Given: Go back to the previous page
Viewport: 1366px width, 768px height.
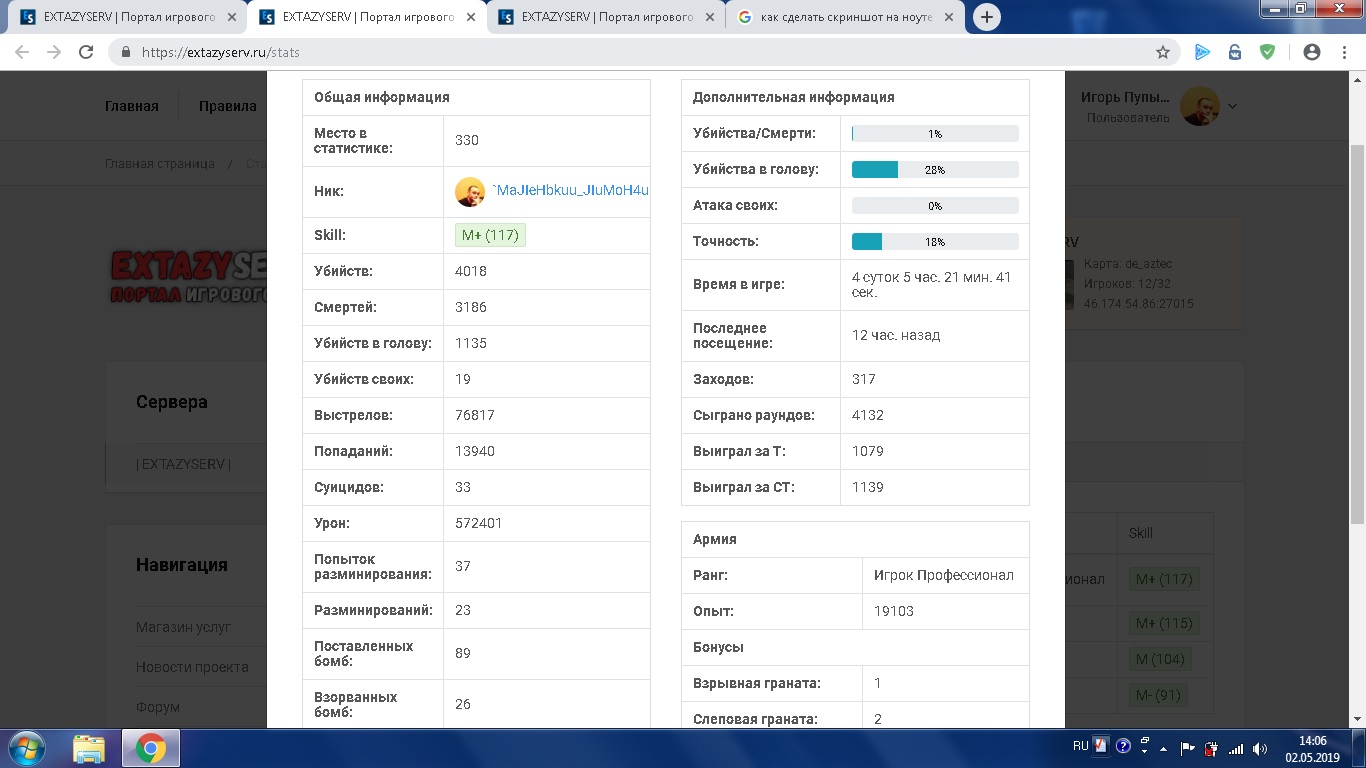Looking at the screenshot, I should pos(22,53).
